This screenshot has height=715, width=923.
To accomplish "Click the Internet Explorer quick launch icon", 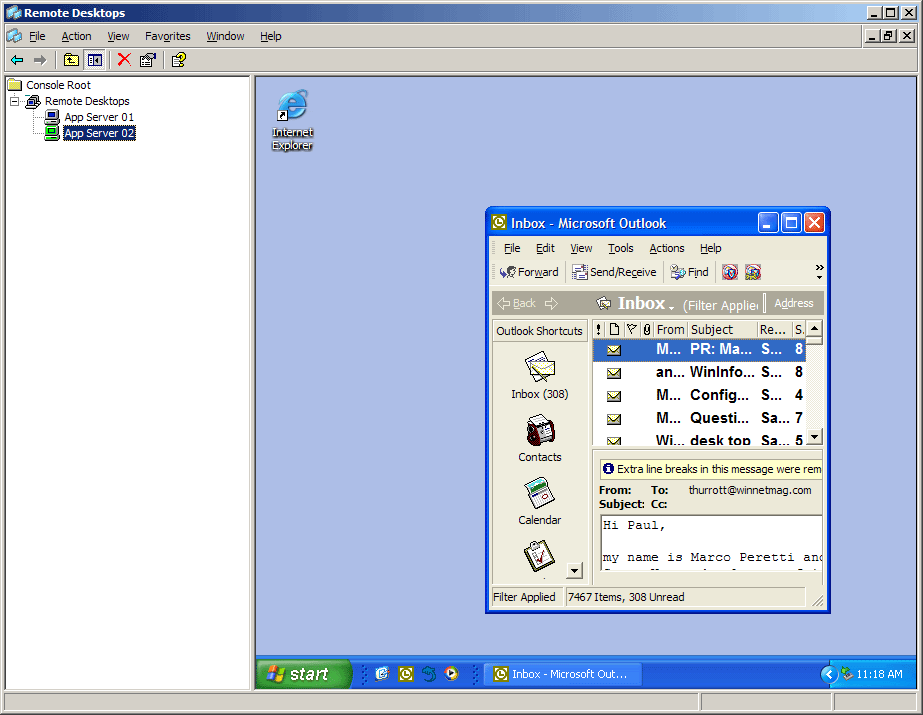I will 383,674.
